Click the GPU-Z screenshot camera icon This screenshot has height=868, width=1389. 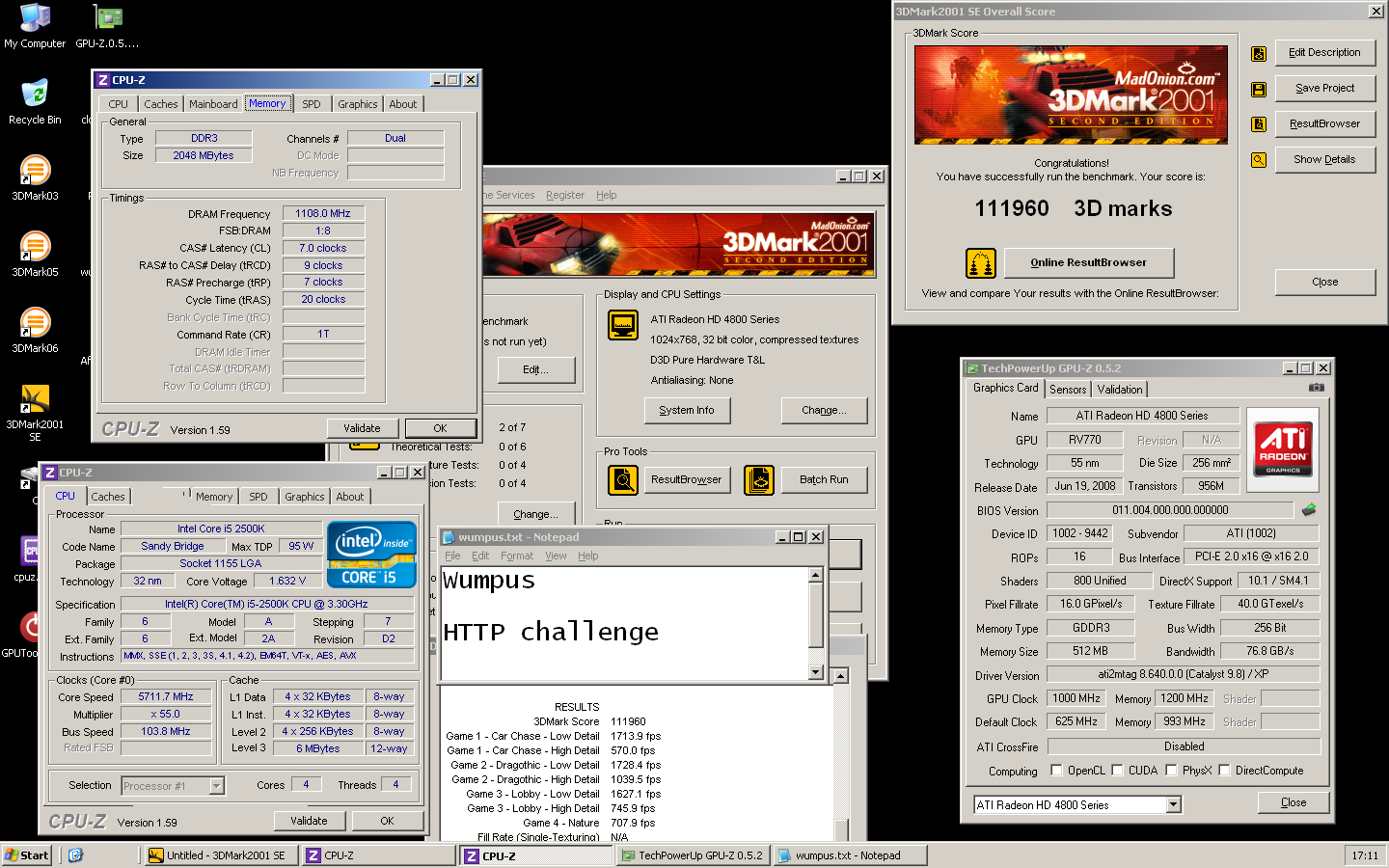(x=1317, y=388)
